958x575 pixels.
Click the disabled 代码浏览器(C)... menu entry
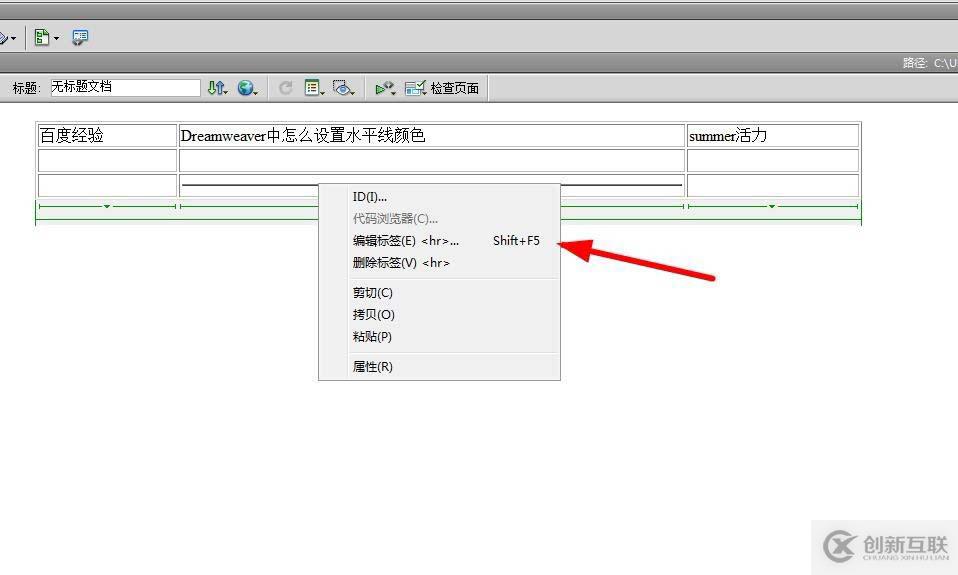395,219
